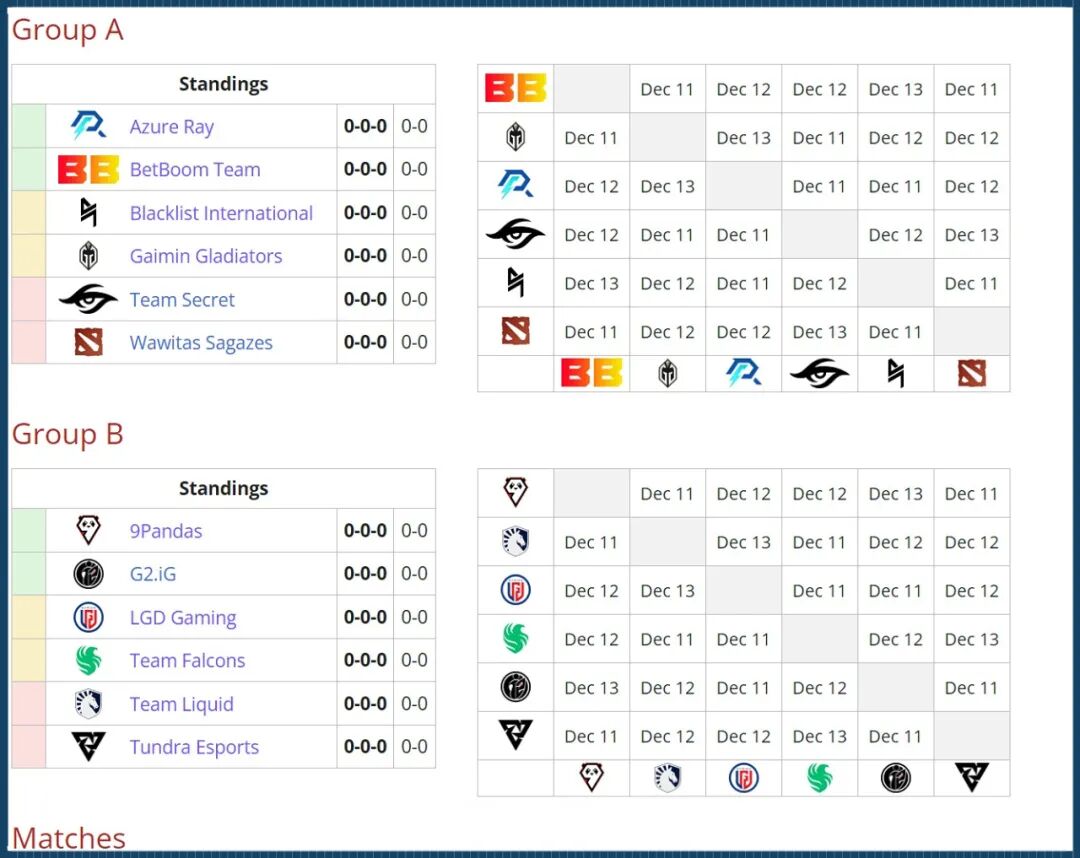
Task: Click the Team Secret link
Action: (182, 300)
